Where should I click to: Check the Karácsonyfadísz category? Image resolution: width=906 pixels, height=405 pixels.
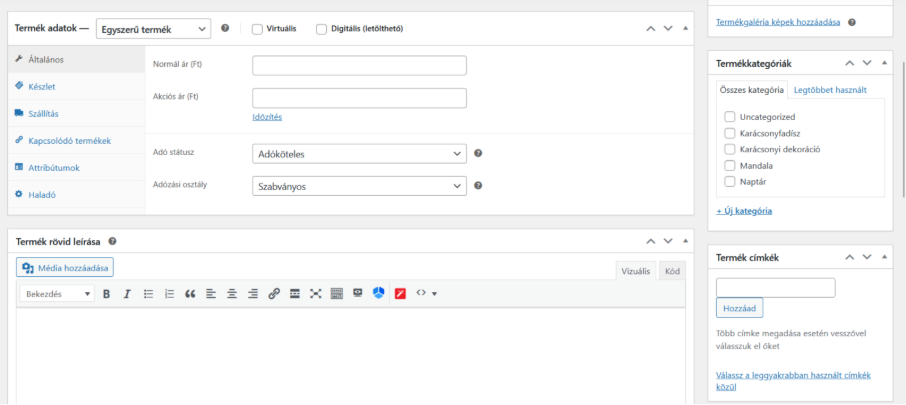pyautogui.click(x=730, y=133)
